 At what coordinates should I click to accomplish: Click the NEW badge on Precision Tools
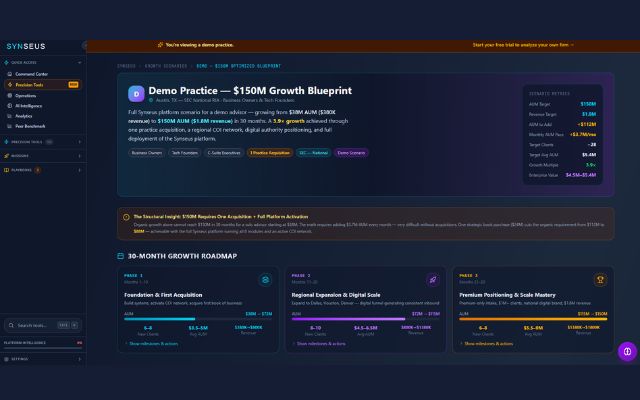click(x=73, y=85)
